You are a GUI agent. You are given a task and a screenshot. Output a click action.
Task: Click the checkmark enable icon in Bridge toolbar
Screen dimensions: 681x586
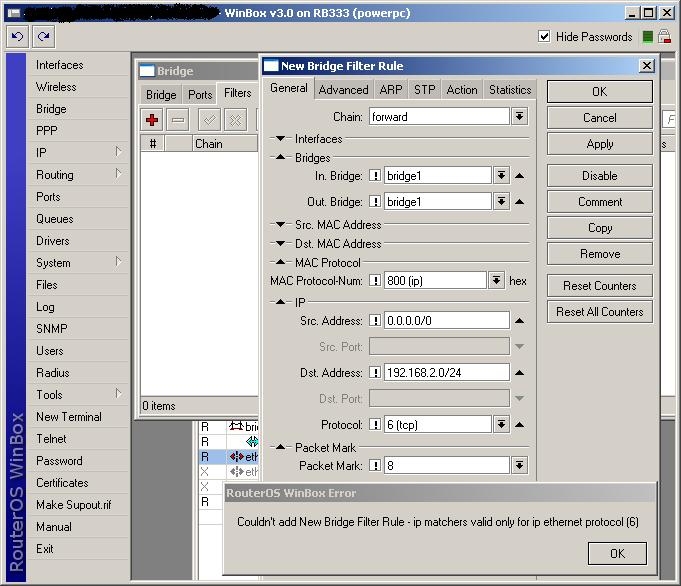[x=209, y=120]
